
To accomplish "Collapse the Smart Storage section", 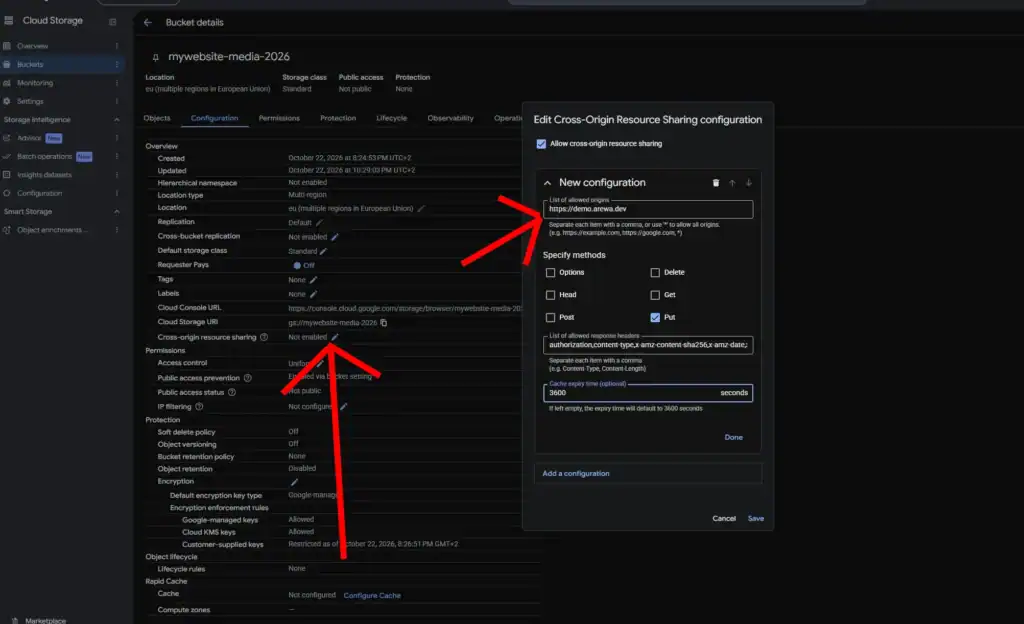I will point(117,211).
